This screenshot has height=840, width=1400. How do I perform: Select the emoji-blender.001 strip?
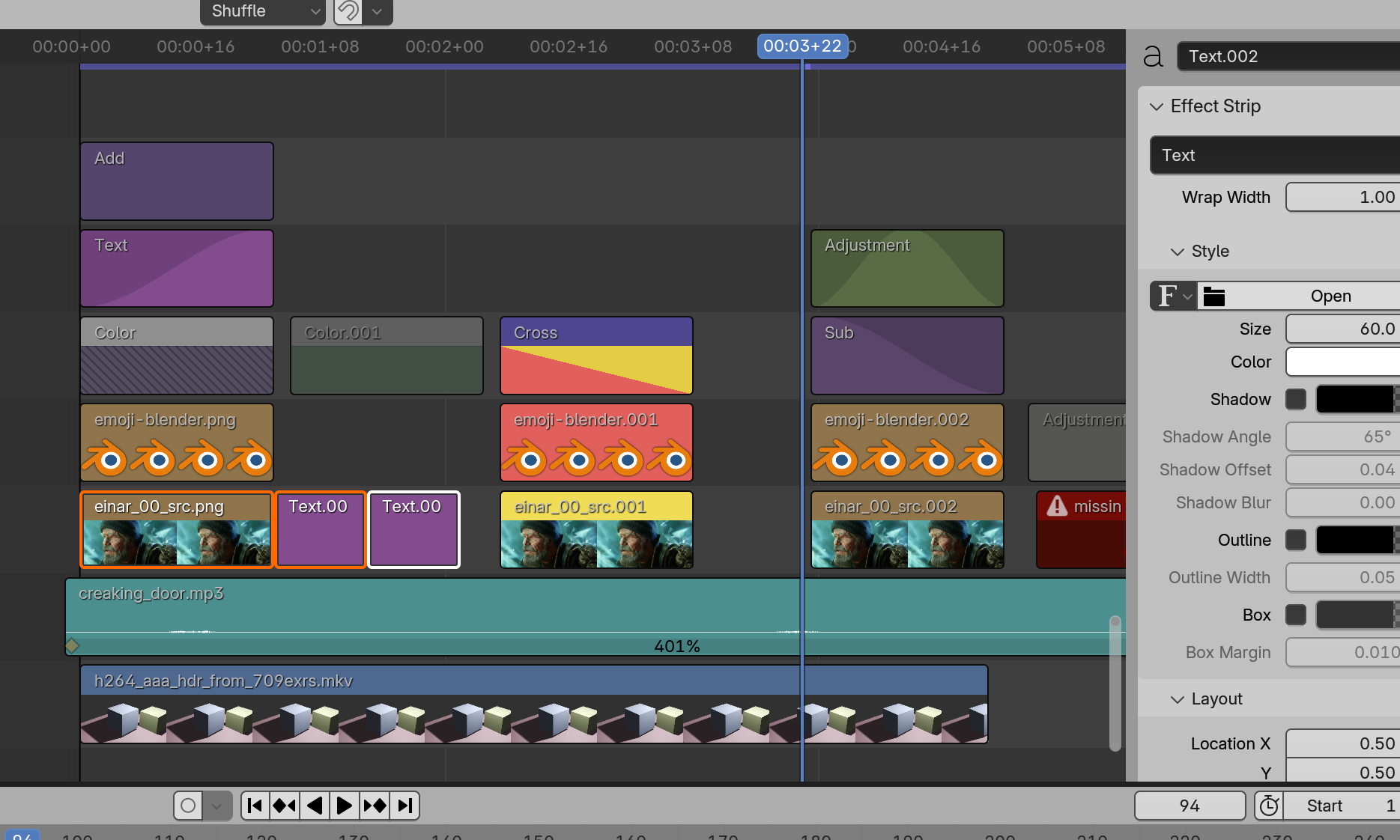[x=596, y=442]
